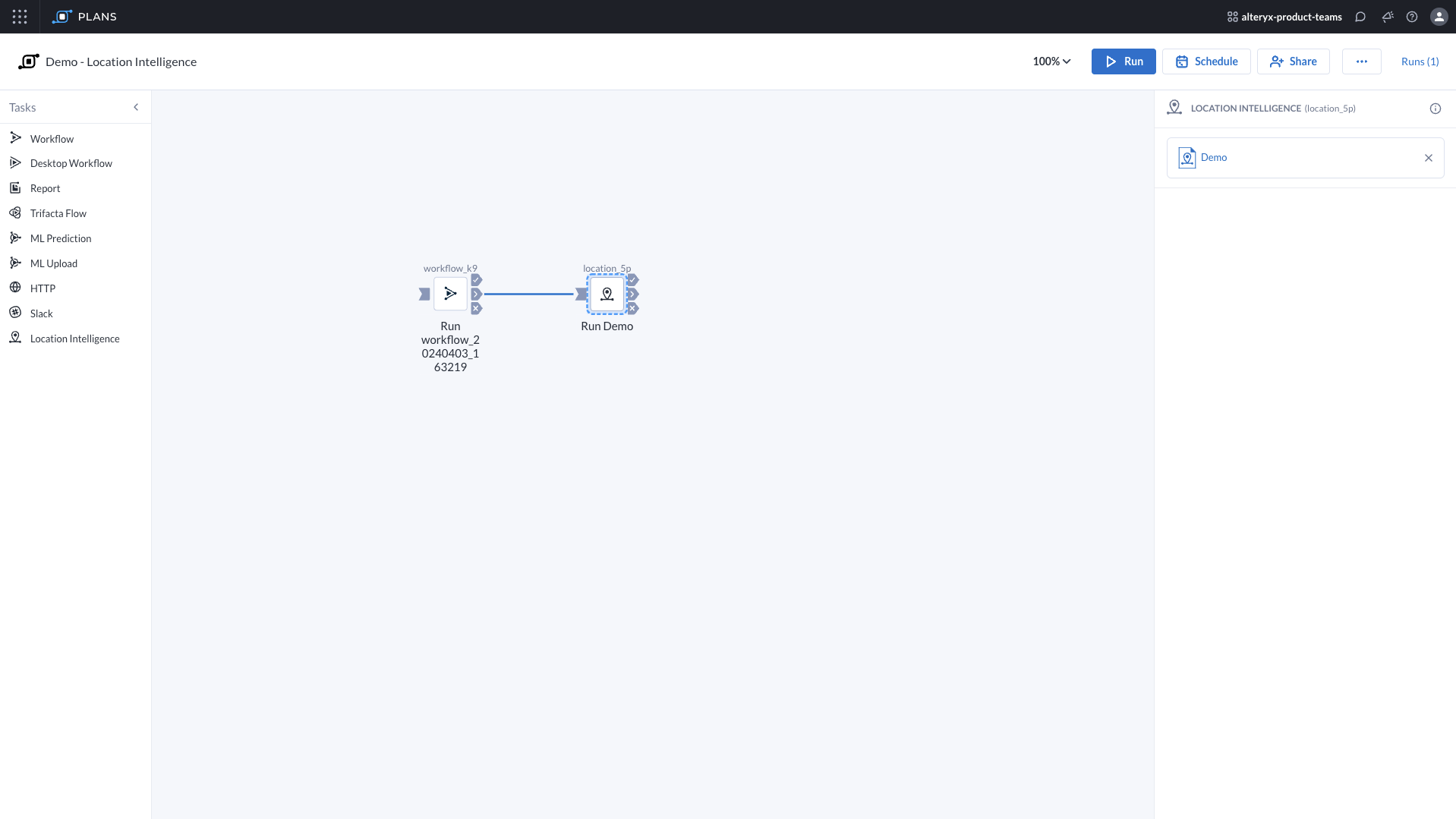Choose the ML Prediction task
Screen dimensions: 1456x819
point(16,238)
